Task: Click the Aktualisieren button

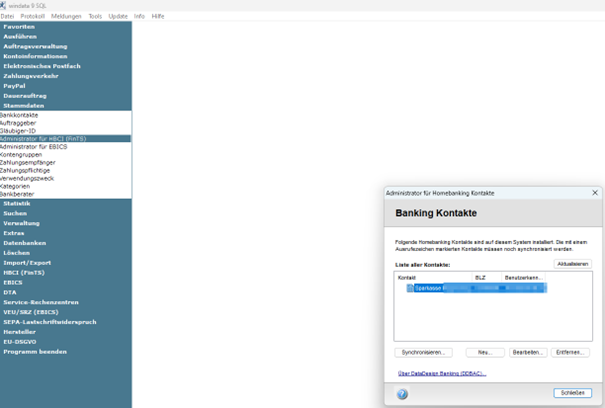Action: pos(573,264)
